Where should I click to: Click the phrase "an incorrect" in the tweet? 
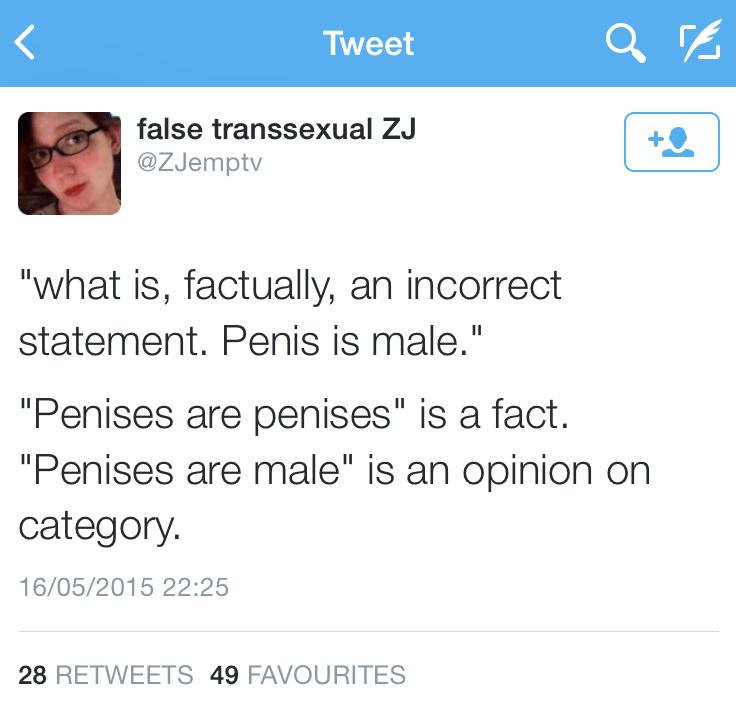tap(456, 286)
